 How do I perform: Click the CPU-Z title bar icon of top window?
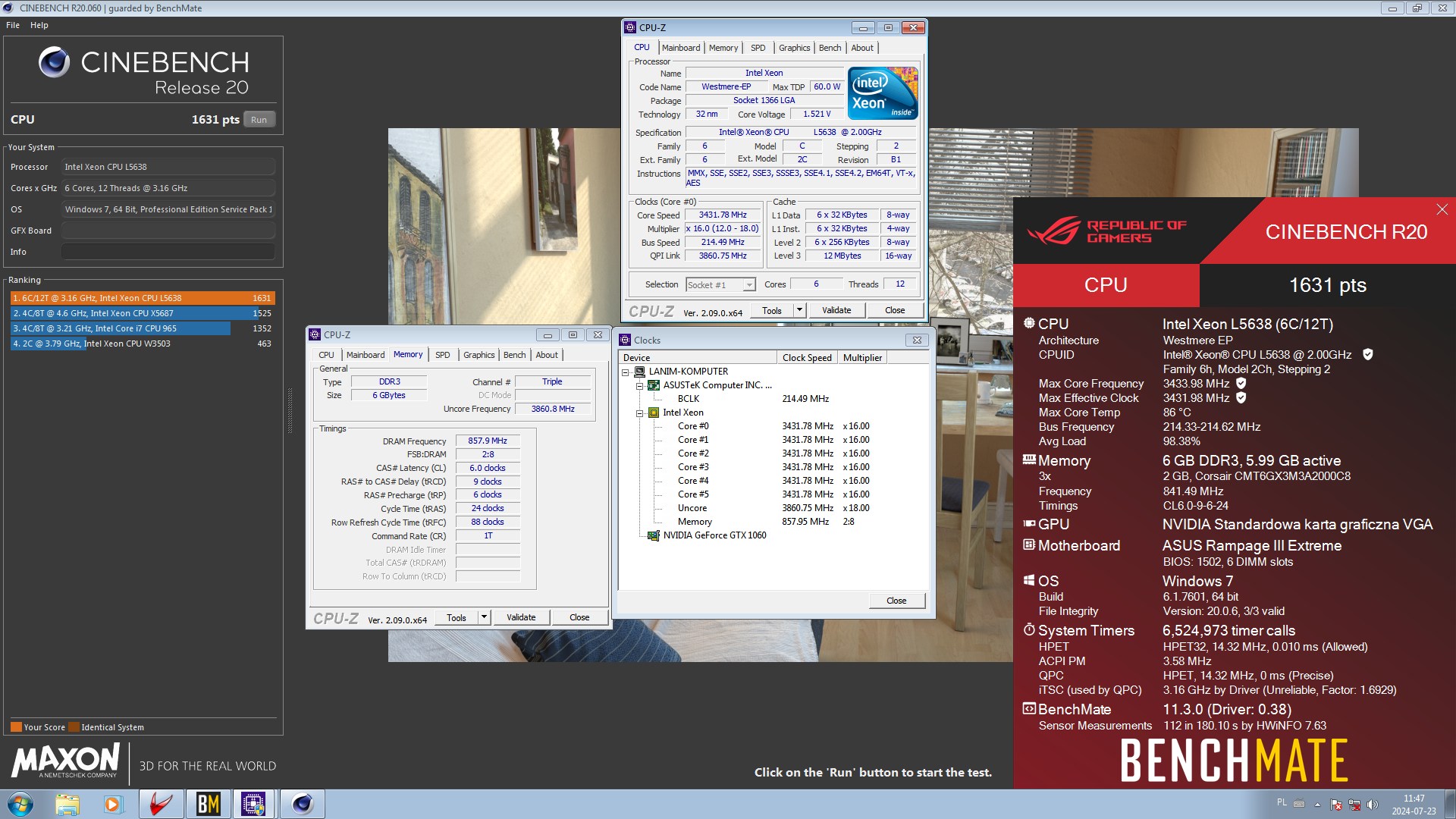coord(630,27)
